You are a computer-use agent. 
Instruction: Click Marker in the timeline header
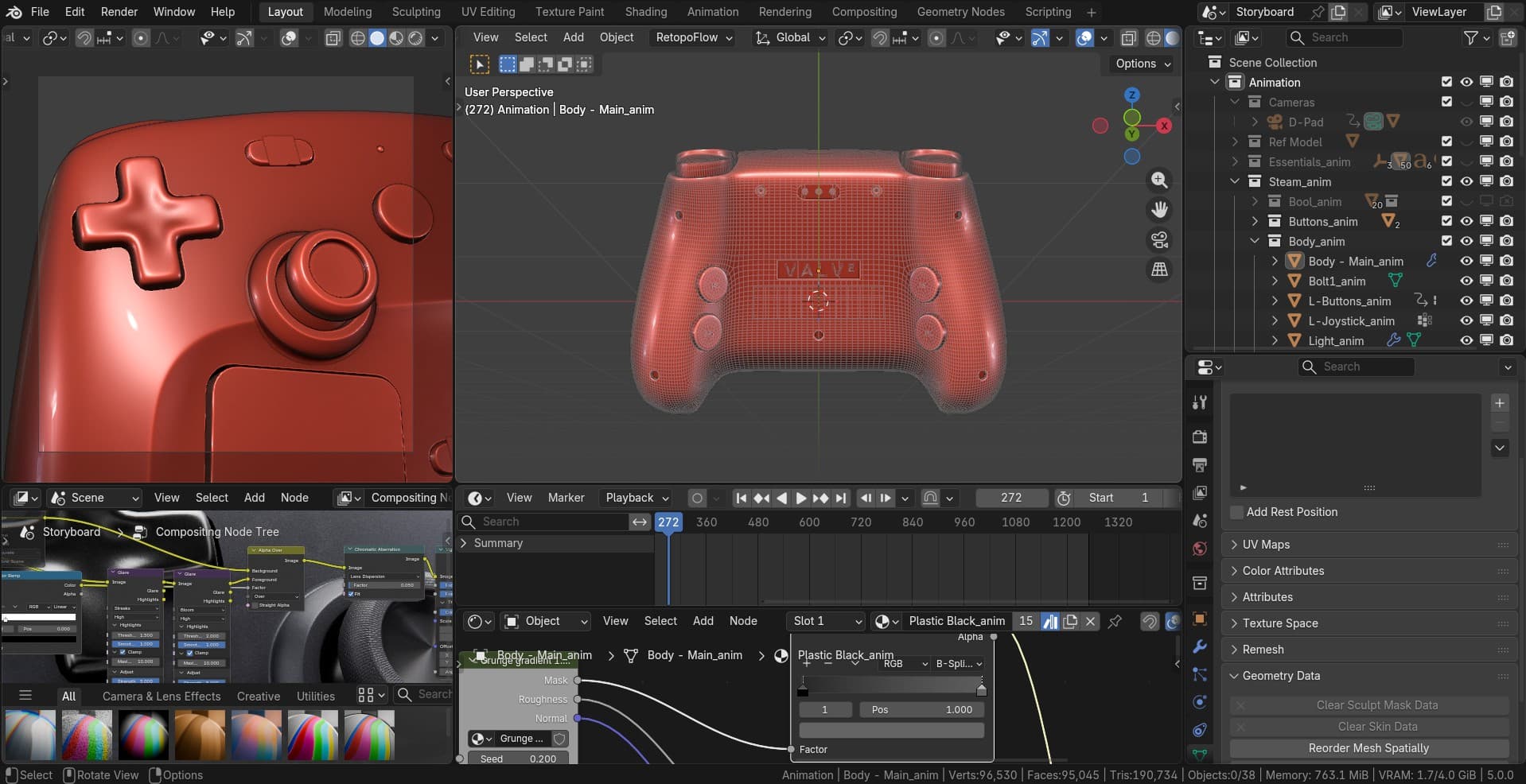(566, 498)
